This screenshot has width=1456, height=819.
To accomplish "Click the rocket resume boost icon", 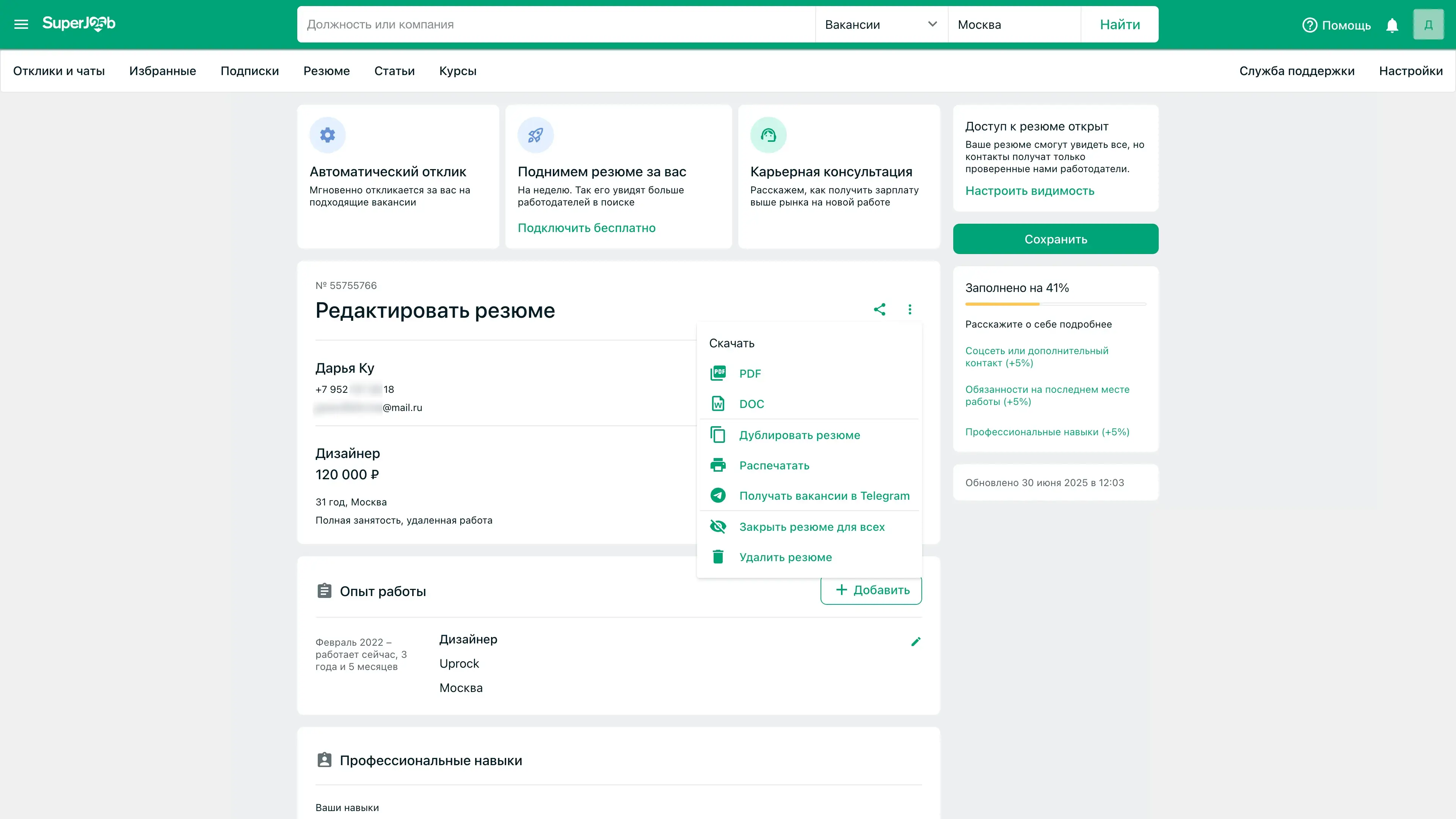I will coord(535,135).
